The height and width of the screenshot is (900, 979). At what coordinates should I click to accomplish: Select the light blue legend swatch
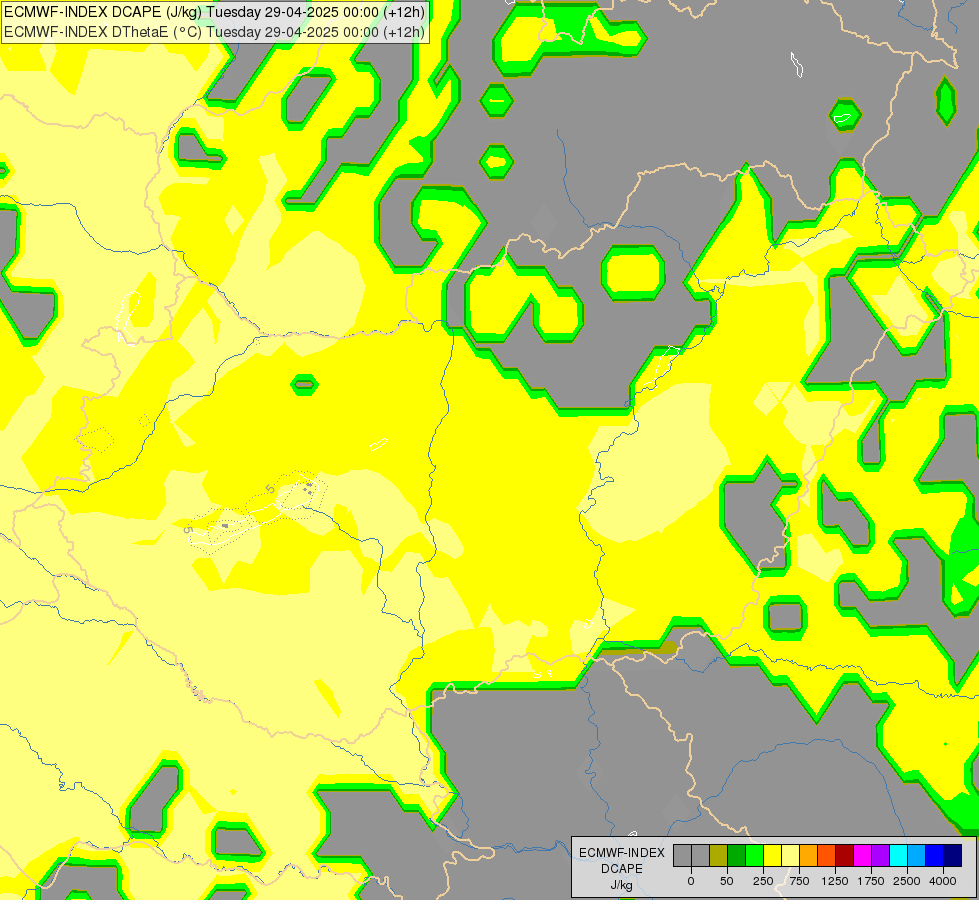tap(917, 856)
